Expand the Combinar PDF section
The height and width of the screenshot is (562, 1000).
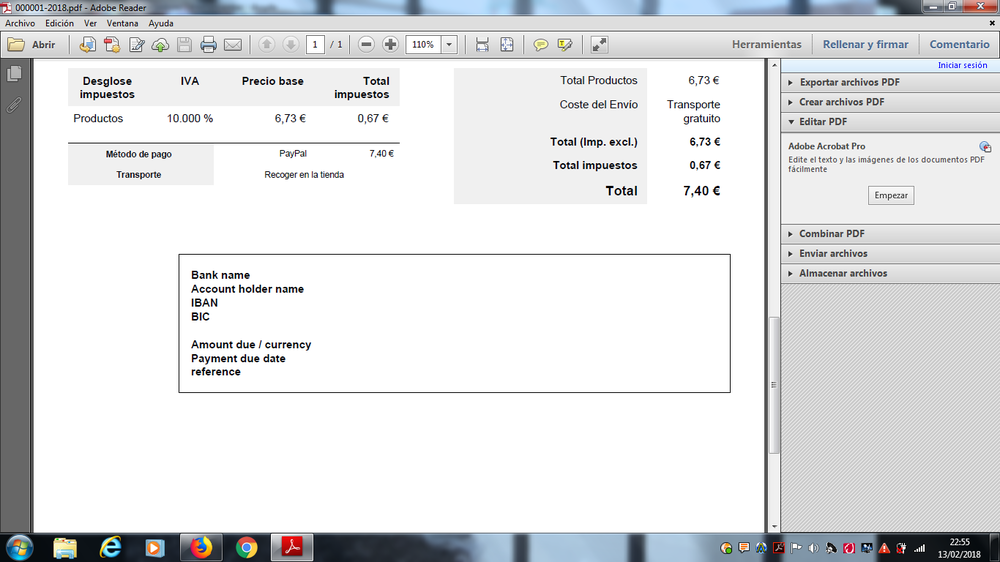[890, 234]
